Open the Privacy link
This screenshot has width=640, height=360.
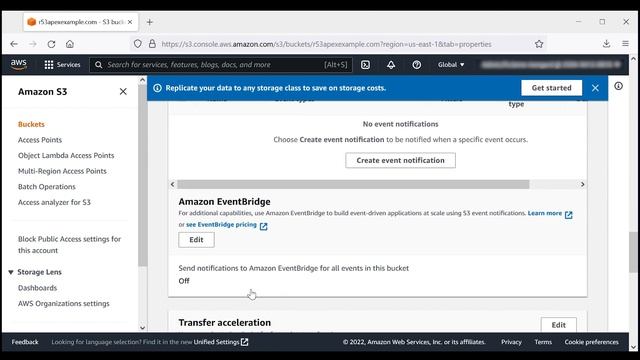[x=511, y=342]
